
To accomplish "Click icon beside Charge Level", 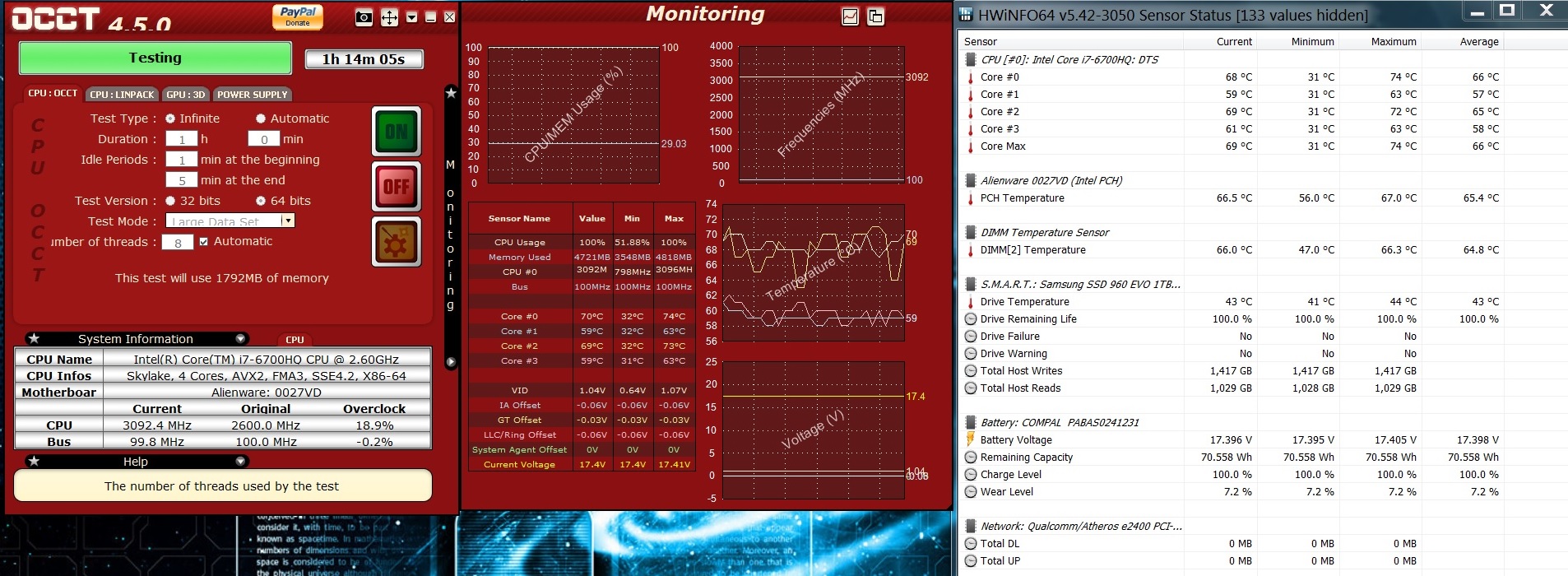I will [971, 475].
